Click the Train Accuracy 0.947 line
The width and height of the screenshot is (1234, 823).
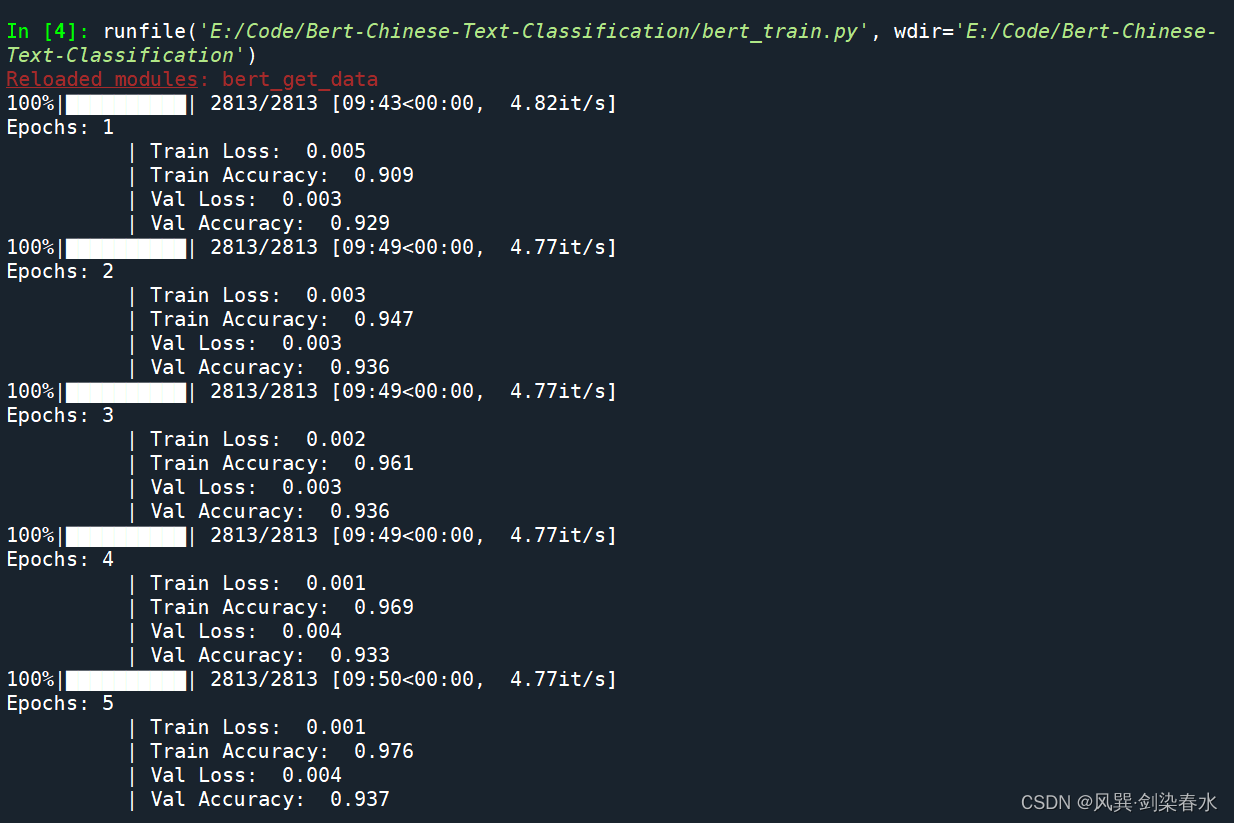pyautogui.click(x=280, y=319)
